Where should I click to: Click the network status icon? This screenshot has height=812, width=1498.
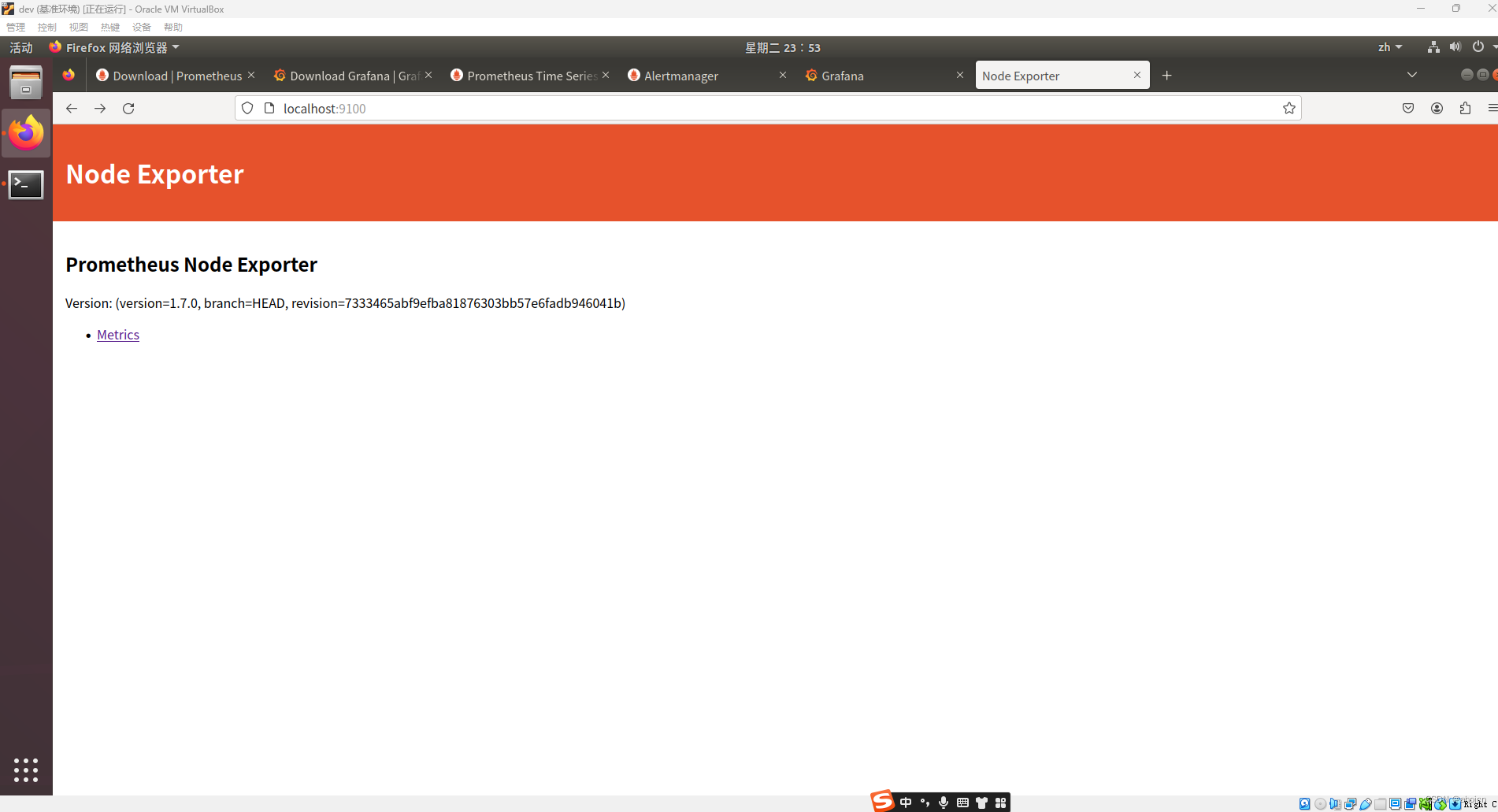pos(1433,47)
